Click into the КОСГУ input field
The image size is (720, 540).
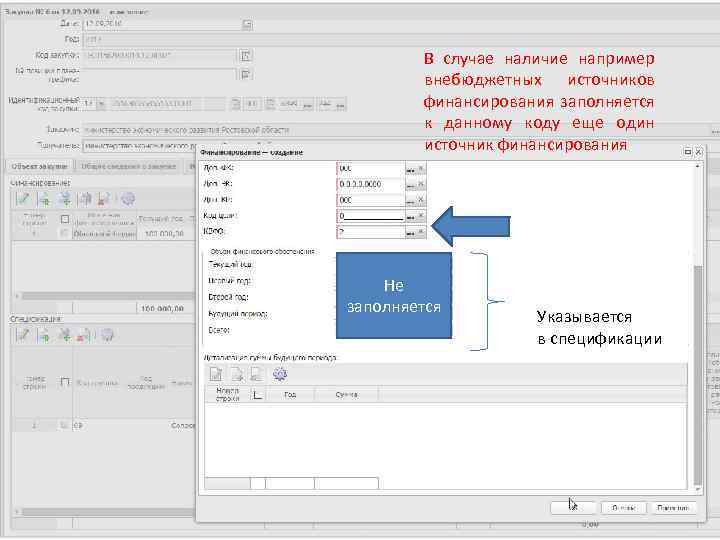pos(371,232)
